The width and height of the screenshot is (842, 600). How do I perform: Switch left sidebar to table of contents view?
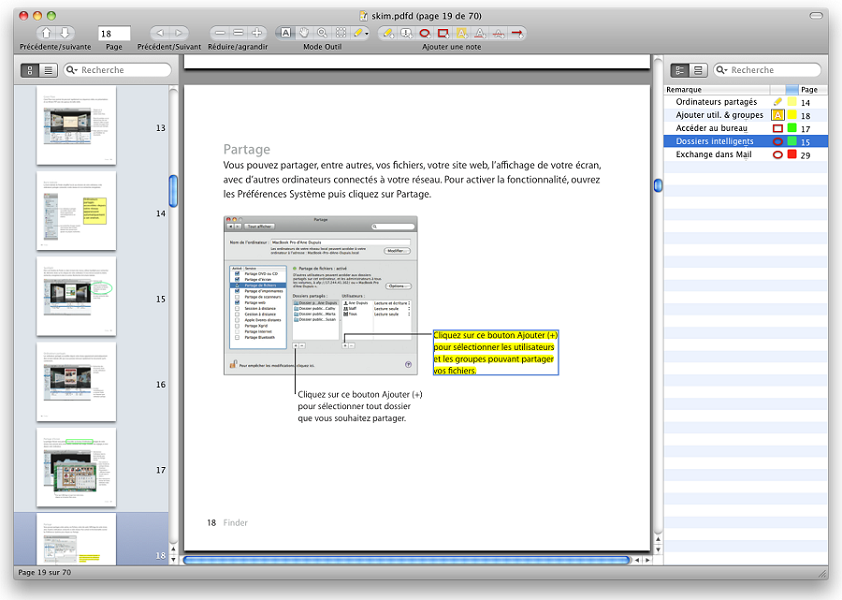48,70
